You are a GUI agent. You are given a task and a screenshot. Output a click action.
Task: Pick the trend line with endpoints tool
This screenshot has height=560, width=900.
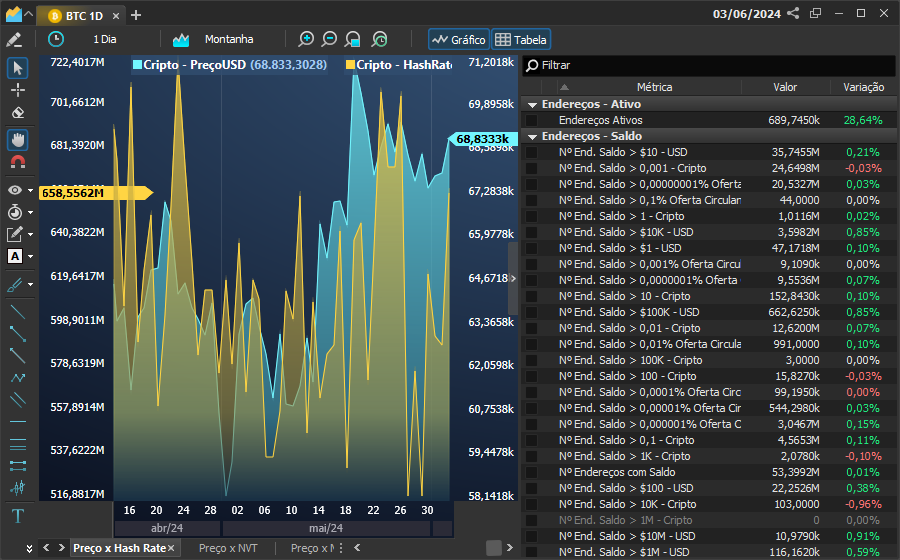click(x=18, y=333)
